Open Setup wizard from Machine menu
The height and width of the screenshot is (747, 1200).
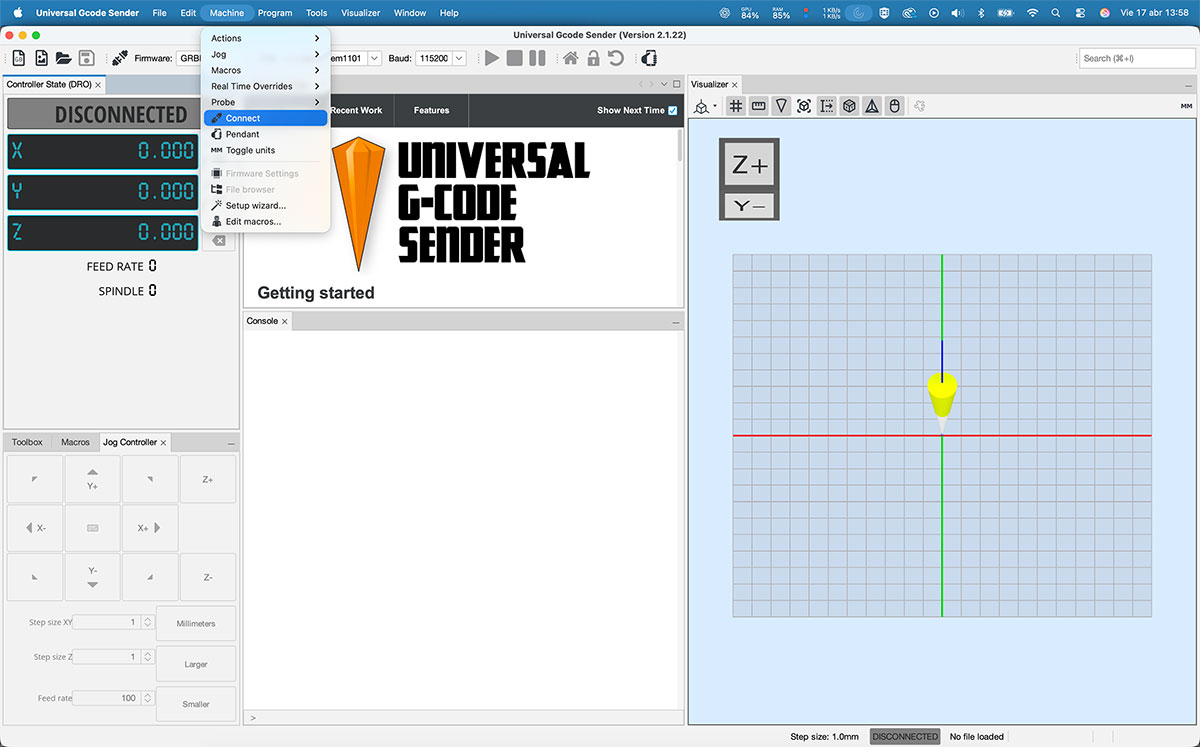tap(265, 205)
